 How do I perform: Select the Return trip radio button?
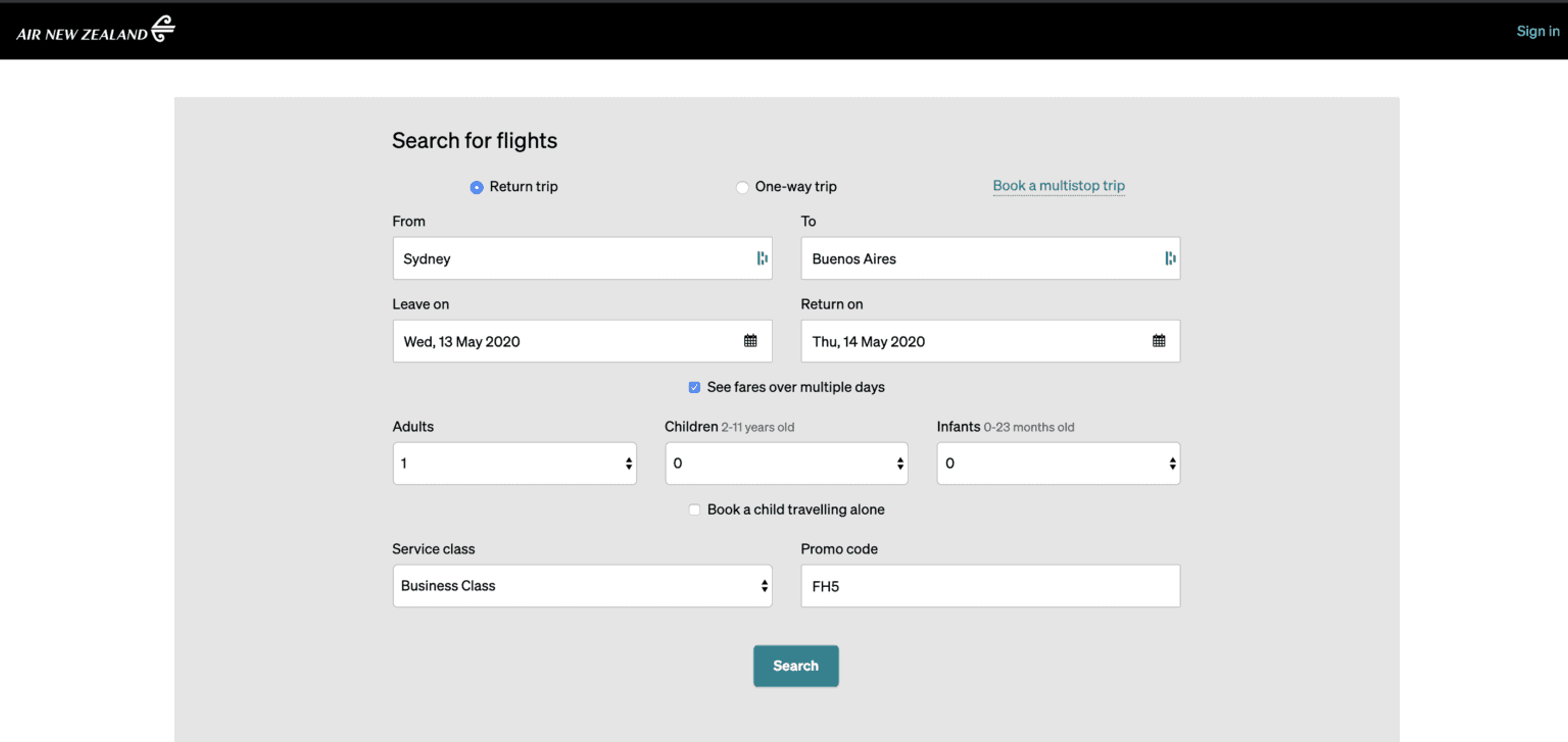pos(477,187)
